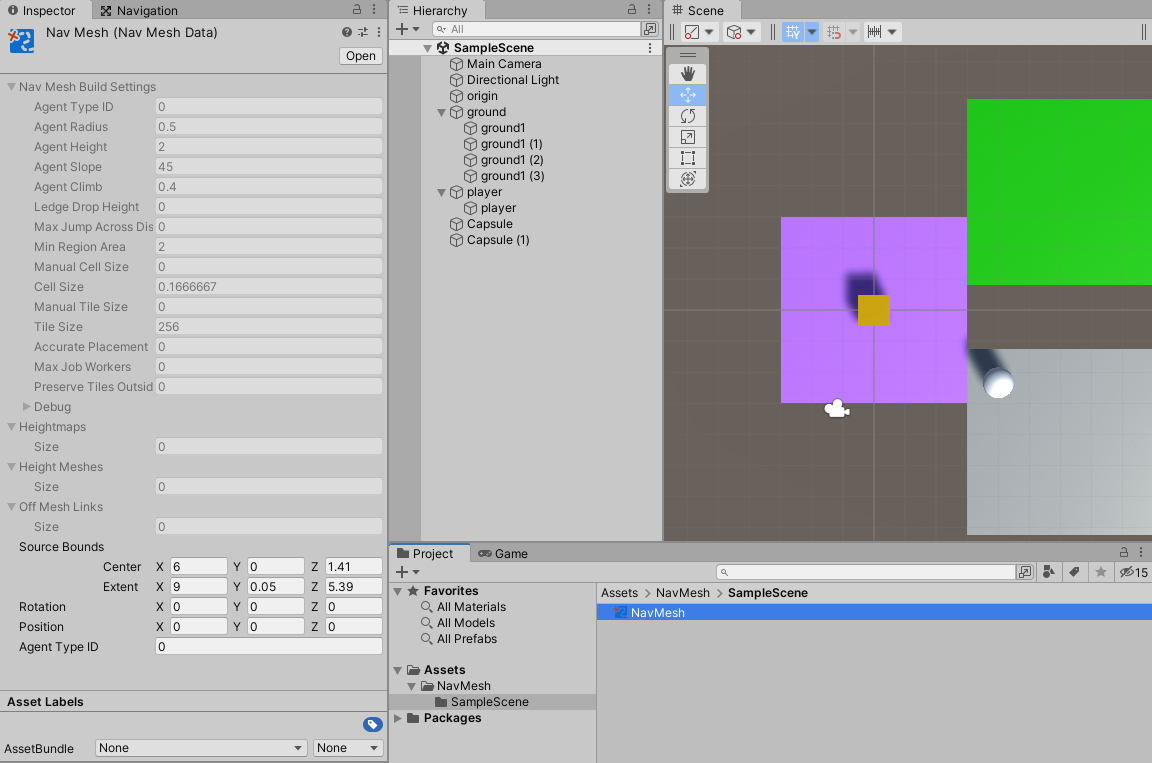Select the Move tool
This screenshot has width=1152, height=763.
pos(688,95)
